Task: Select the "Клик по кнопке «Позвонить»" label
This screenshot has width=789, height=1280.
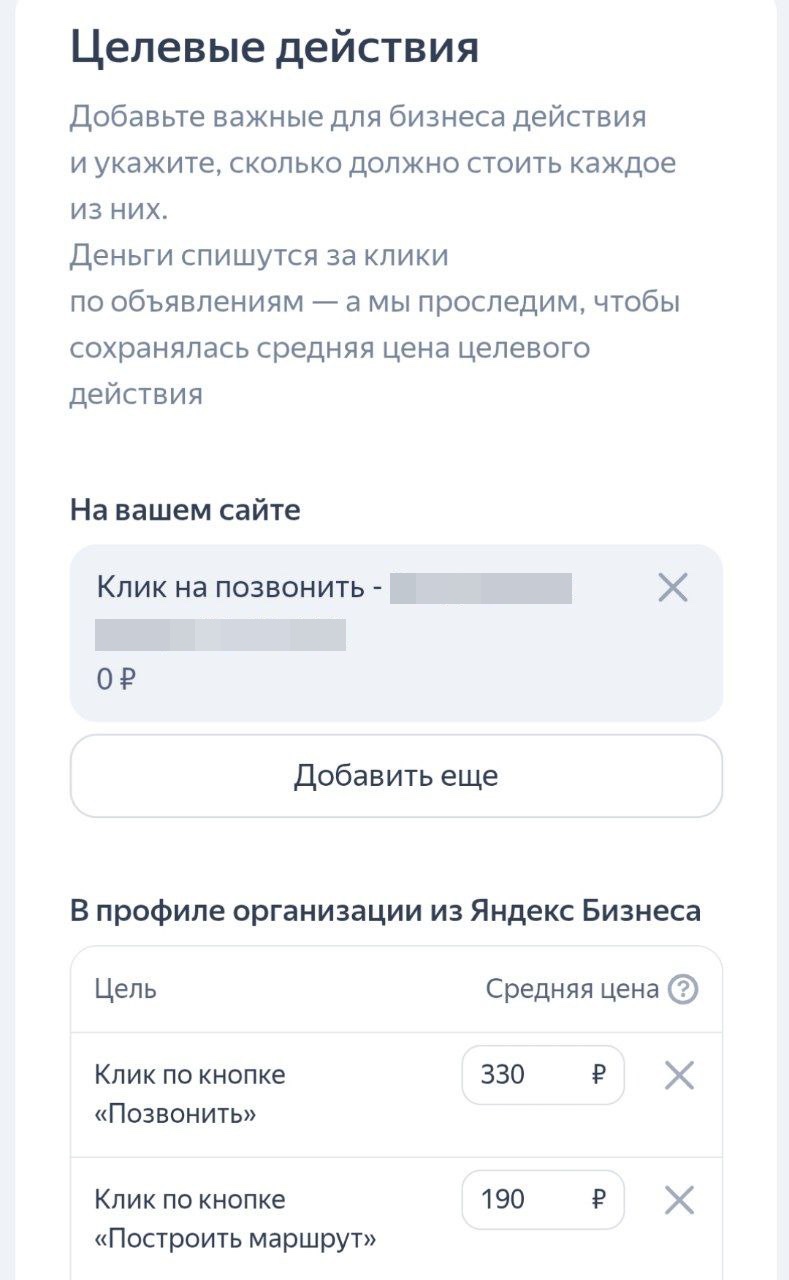Action: (x=190, y=1093)
